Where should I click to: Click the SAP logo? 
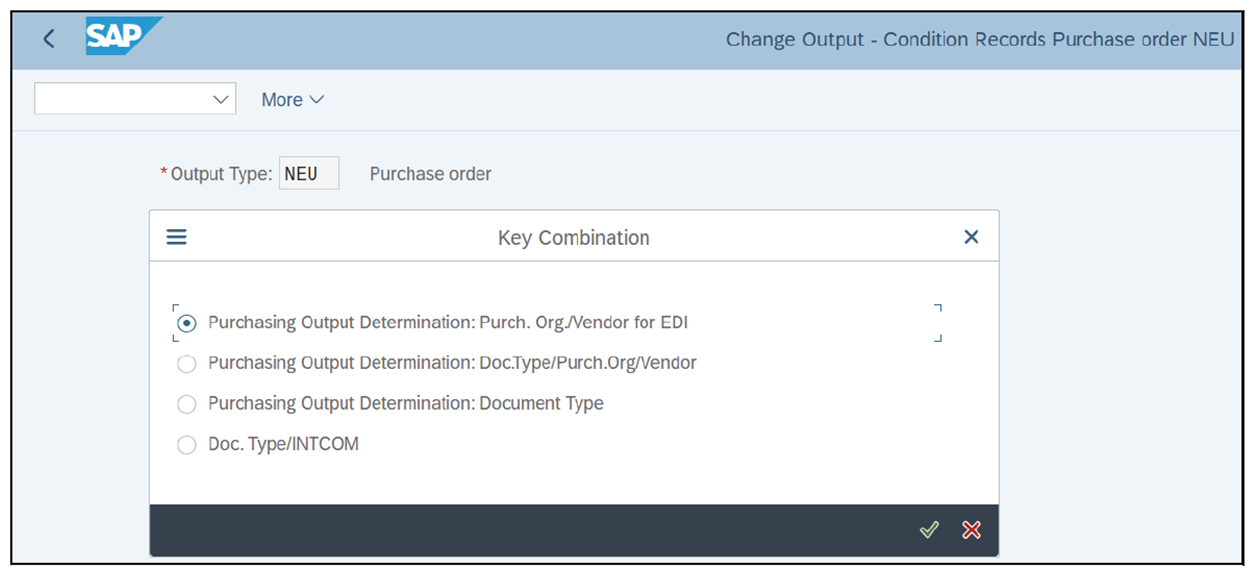124,37
